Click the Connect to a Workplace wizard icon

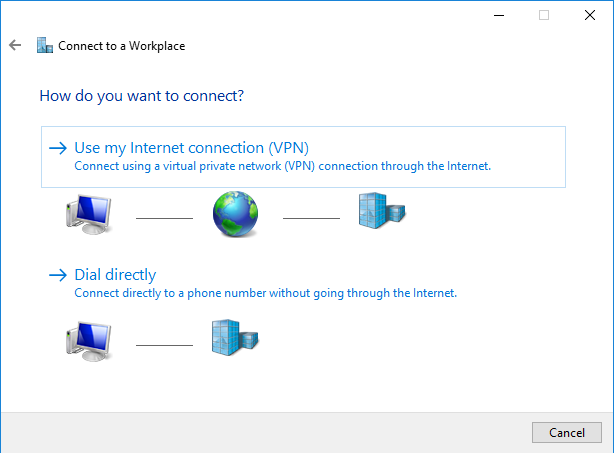[x=44, y=45]
